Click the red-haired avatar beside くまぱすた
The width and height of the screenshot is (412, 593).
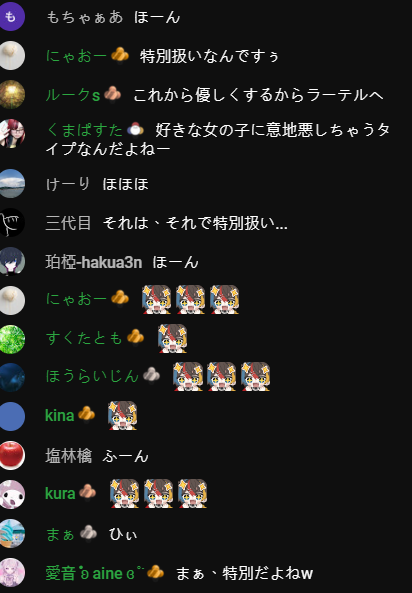(11, 133)
